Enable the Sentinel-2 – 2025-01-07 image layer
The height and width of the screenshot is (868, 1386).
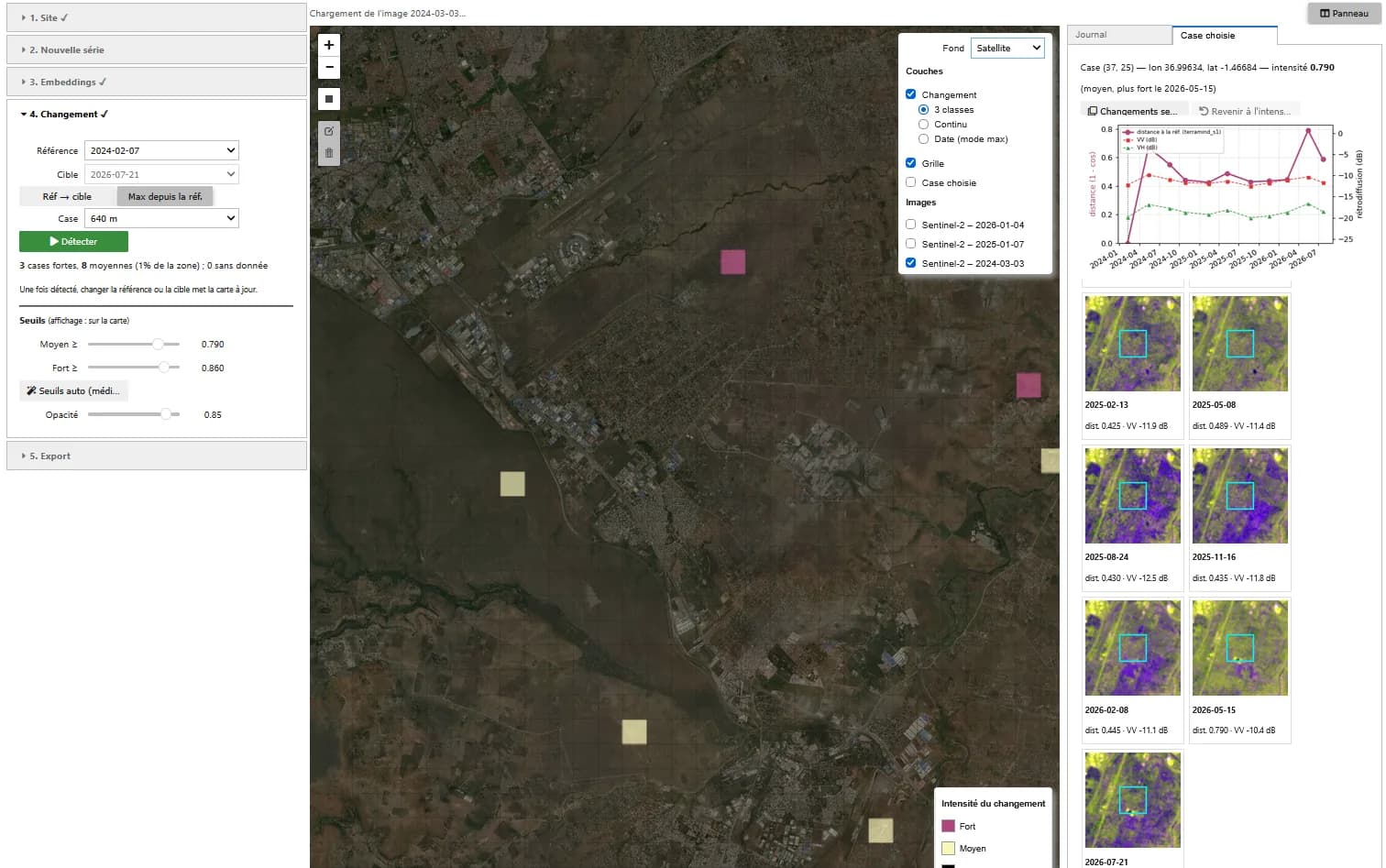coord(911,244)
